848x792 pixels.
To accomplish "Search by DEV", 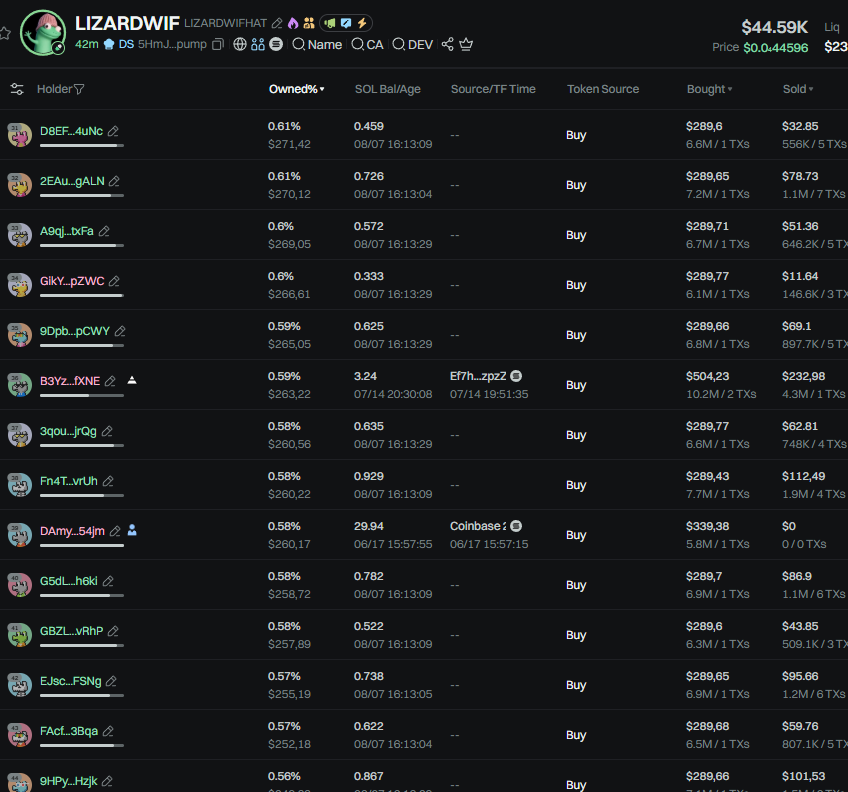I will coord(413,44).
